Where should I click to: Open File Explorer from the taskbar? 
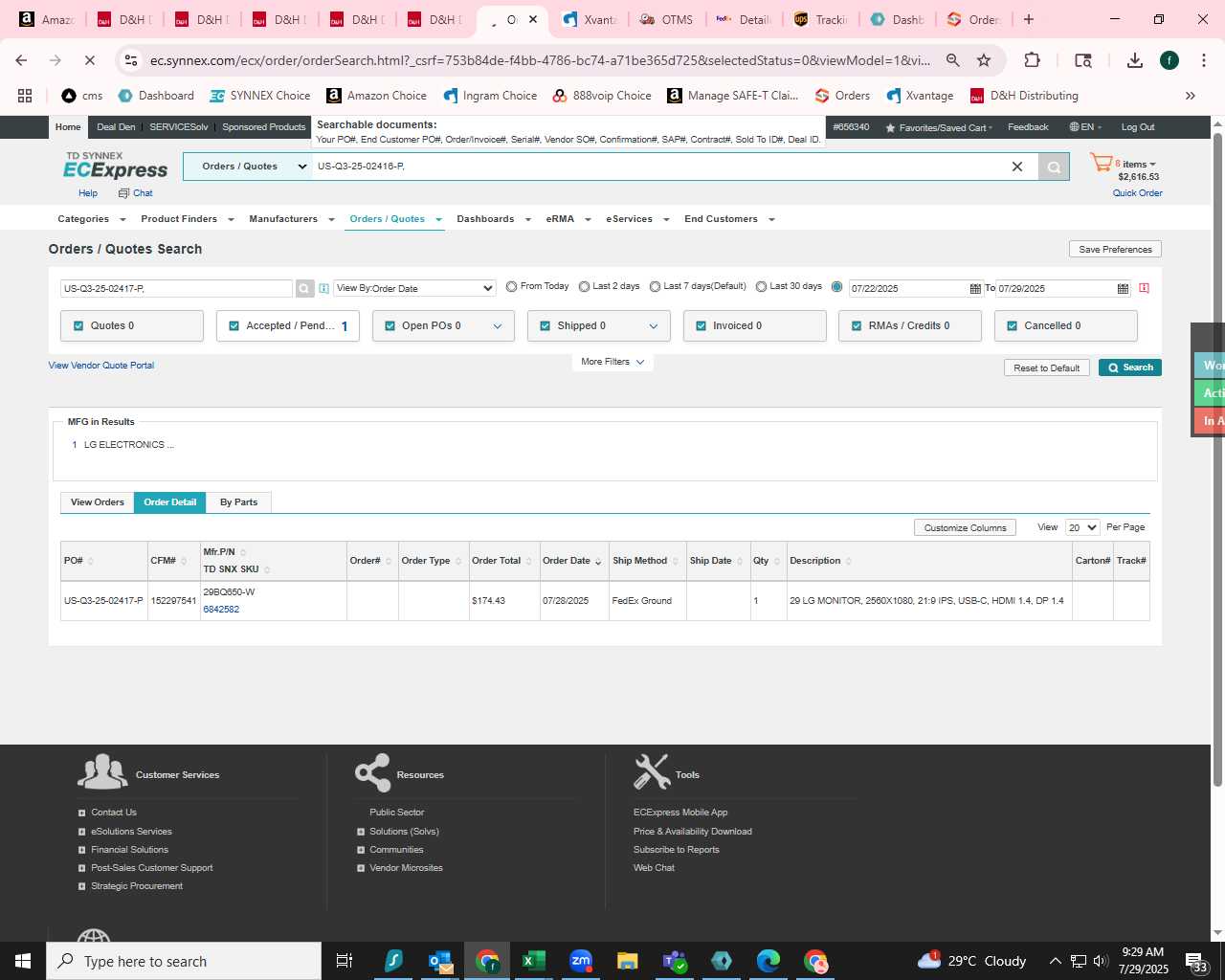point(628,961)
